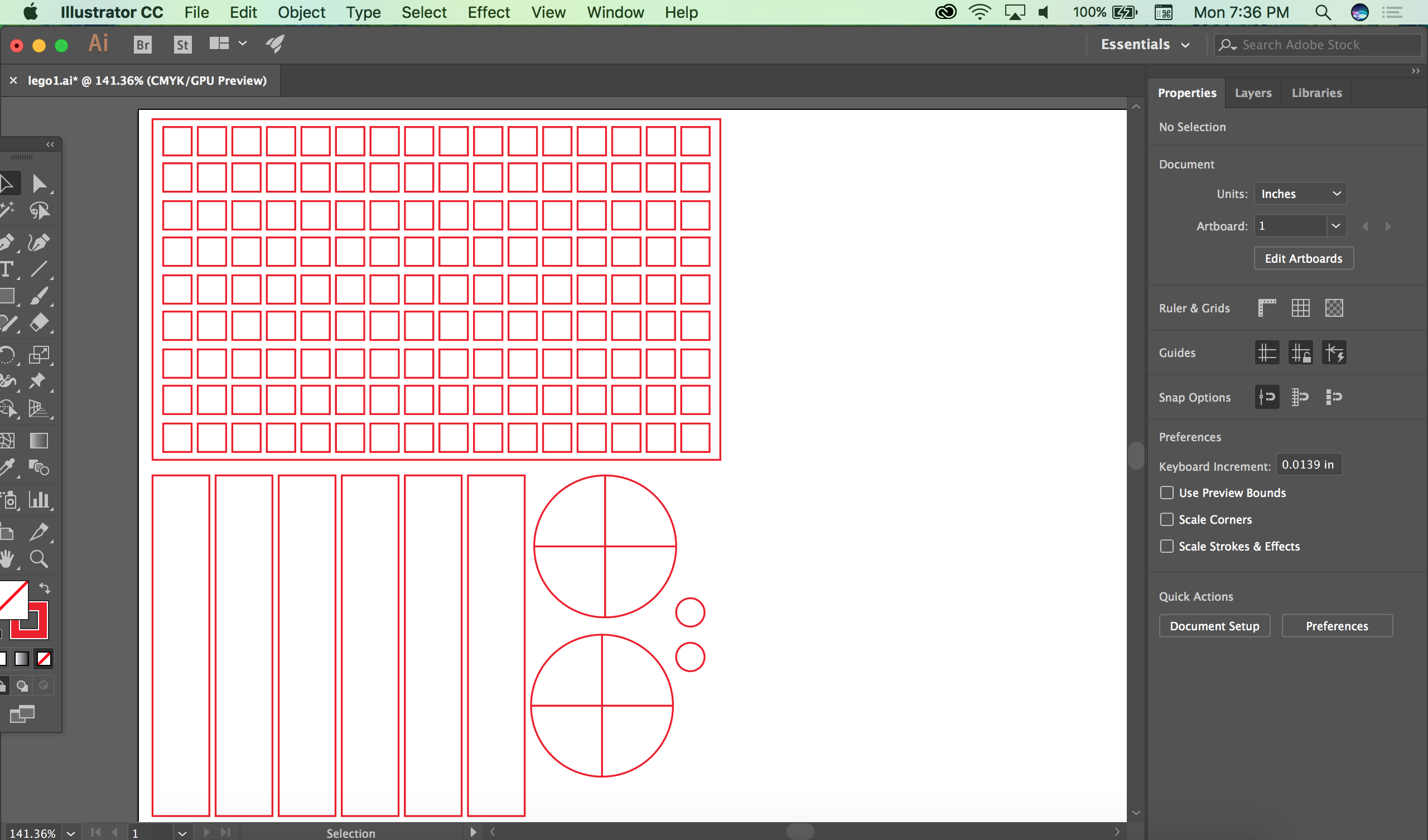The image size is (1428, 840).
Task: Open the Essentials workspace switcher
Action: [1144, 44]
